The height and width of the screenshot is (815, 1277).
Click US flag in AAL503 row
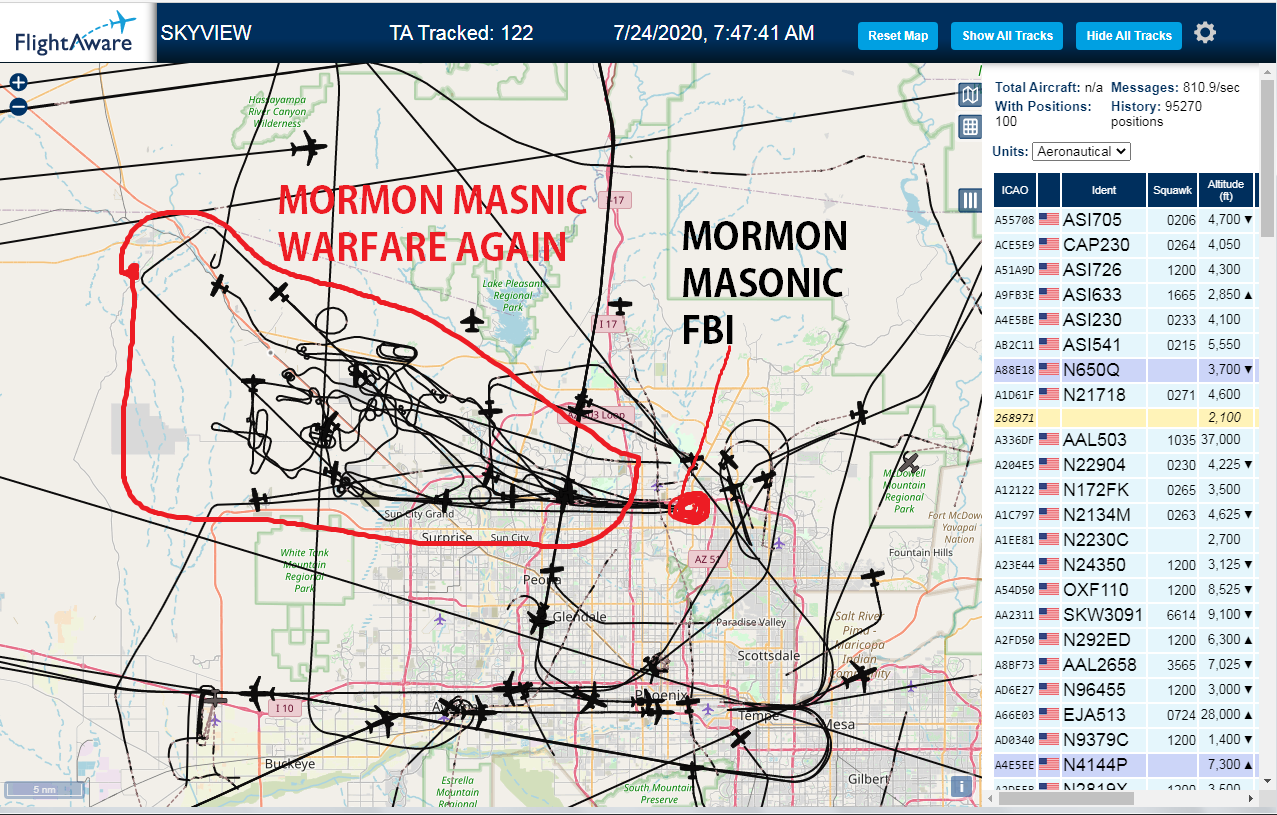click(x=1049, y=440)
